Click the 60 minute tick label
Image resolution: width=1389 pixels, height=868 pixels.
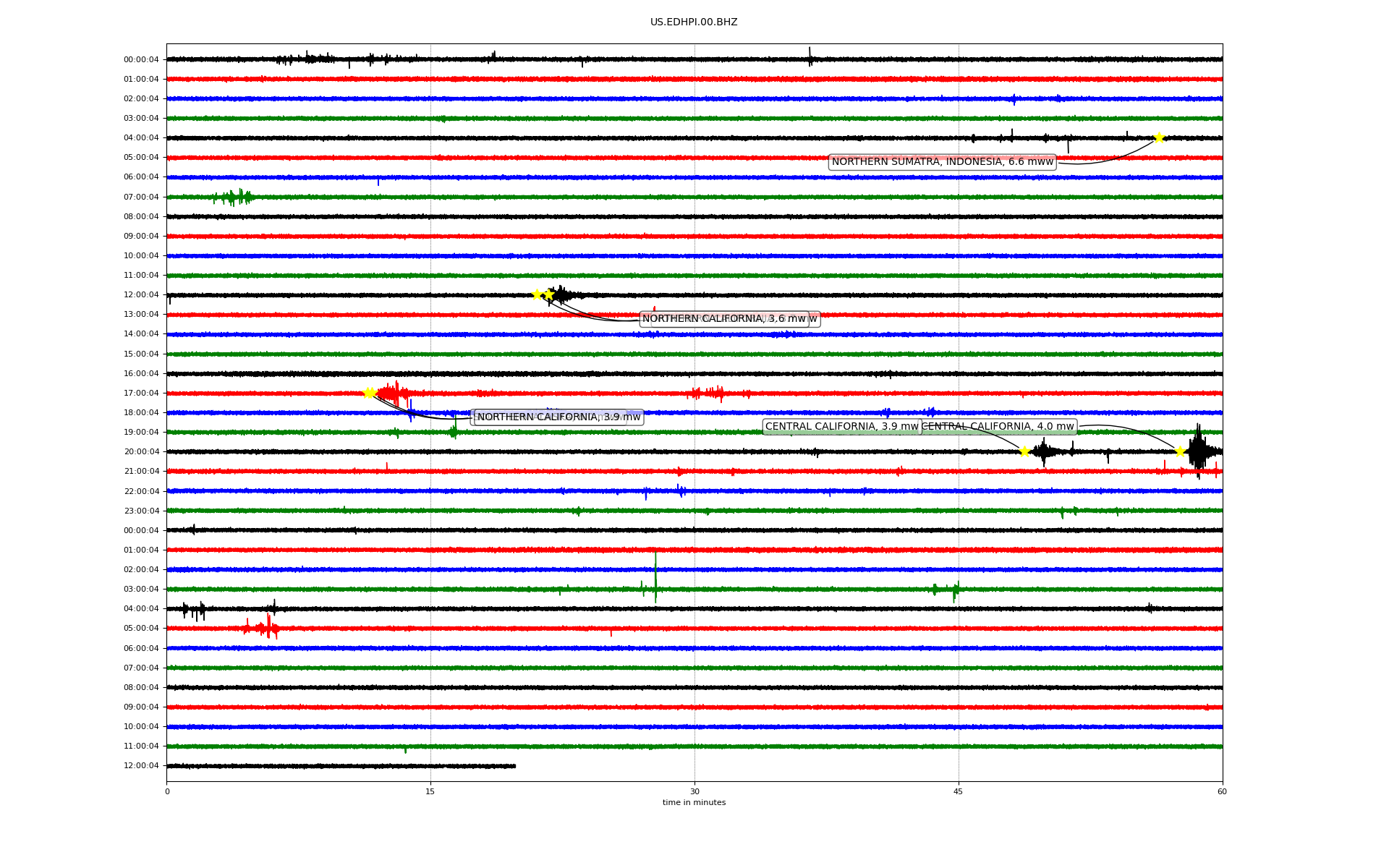pos(1222,791)
